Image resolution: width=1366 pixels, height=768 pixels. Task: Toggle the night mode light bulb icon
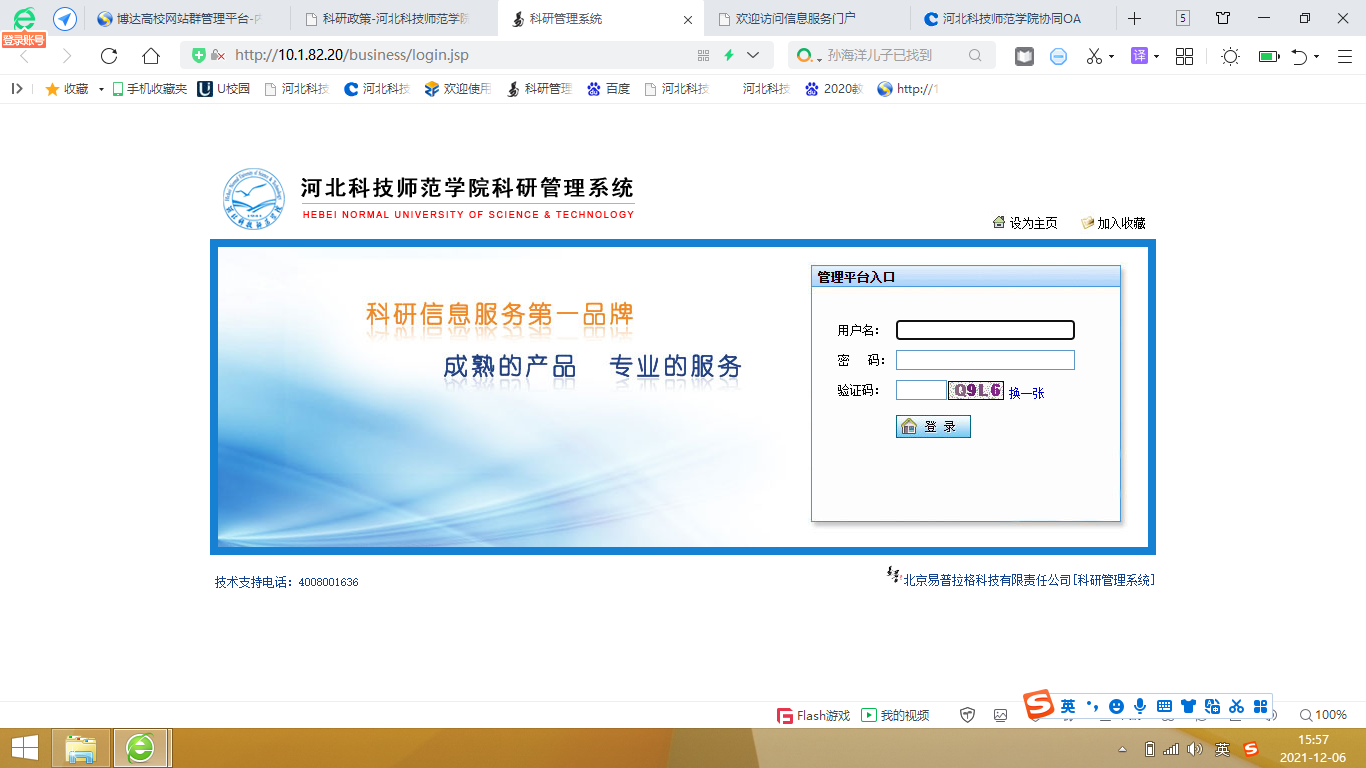coord(1230,56)
